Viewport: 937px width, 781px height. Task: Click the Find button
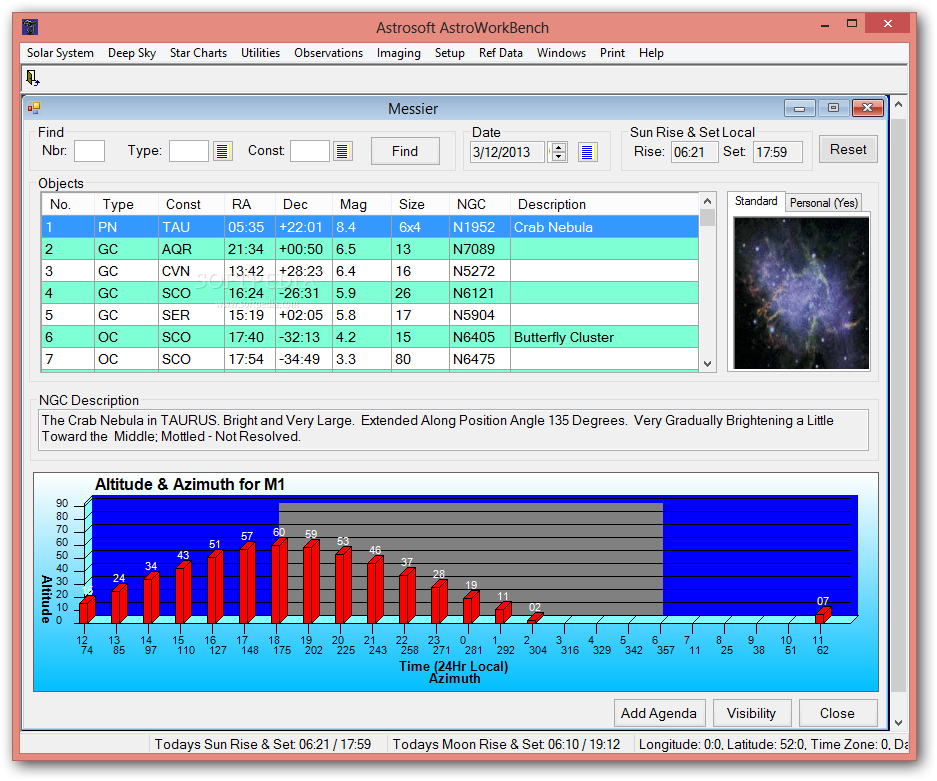tap(405, 151)
